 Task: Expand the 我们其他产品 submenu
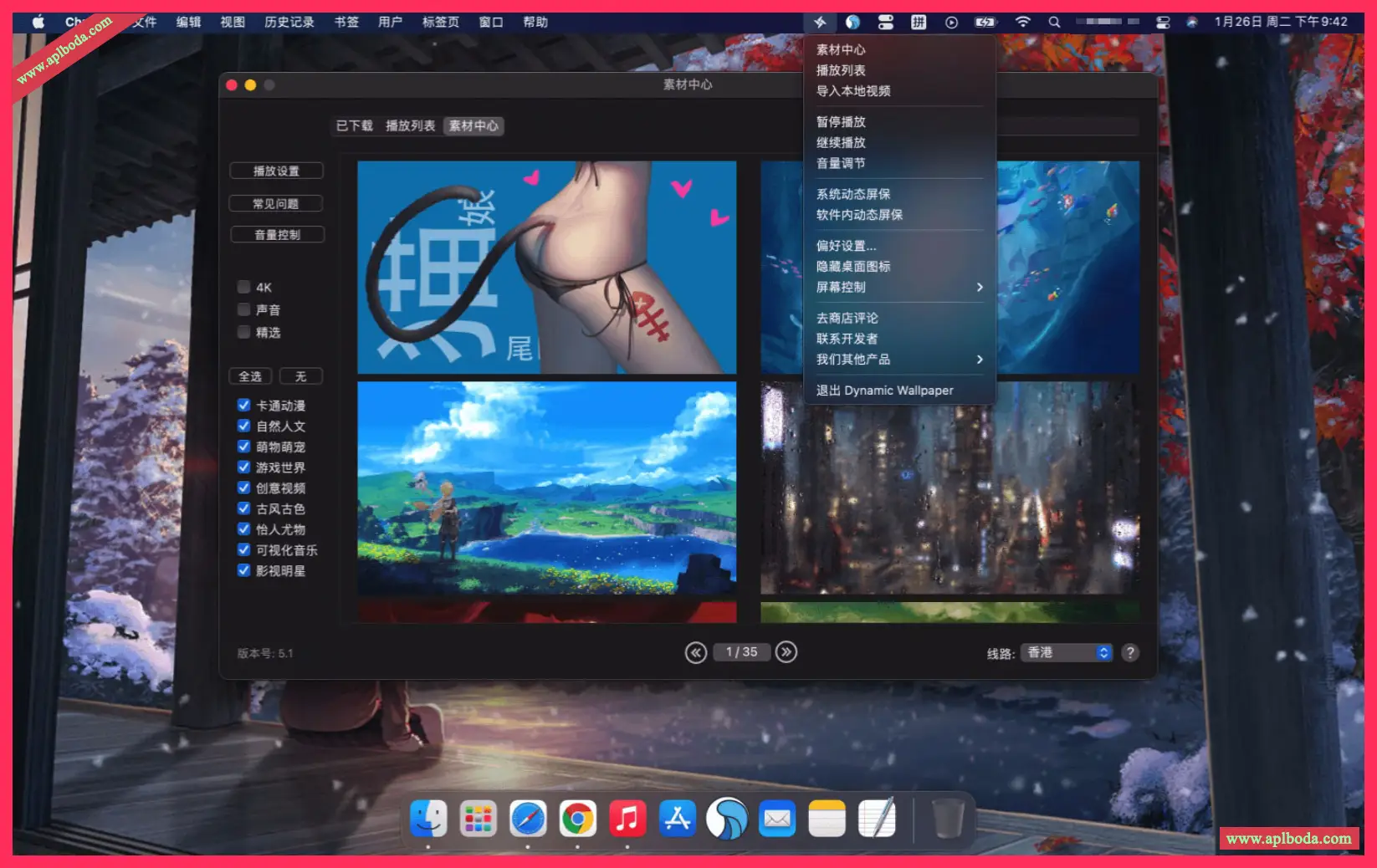898,360
